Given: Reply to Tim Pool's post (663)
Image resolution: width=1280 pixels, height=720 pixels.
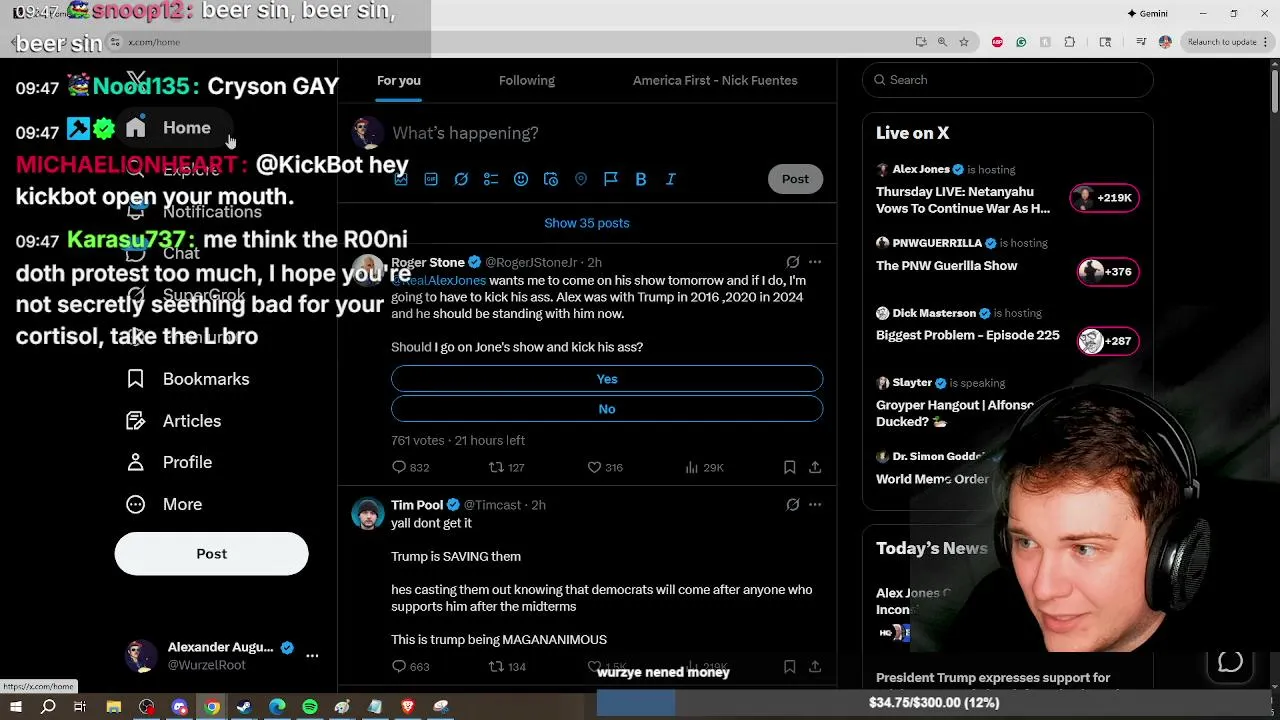Looking at the screenshot, I should (411, 666).
